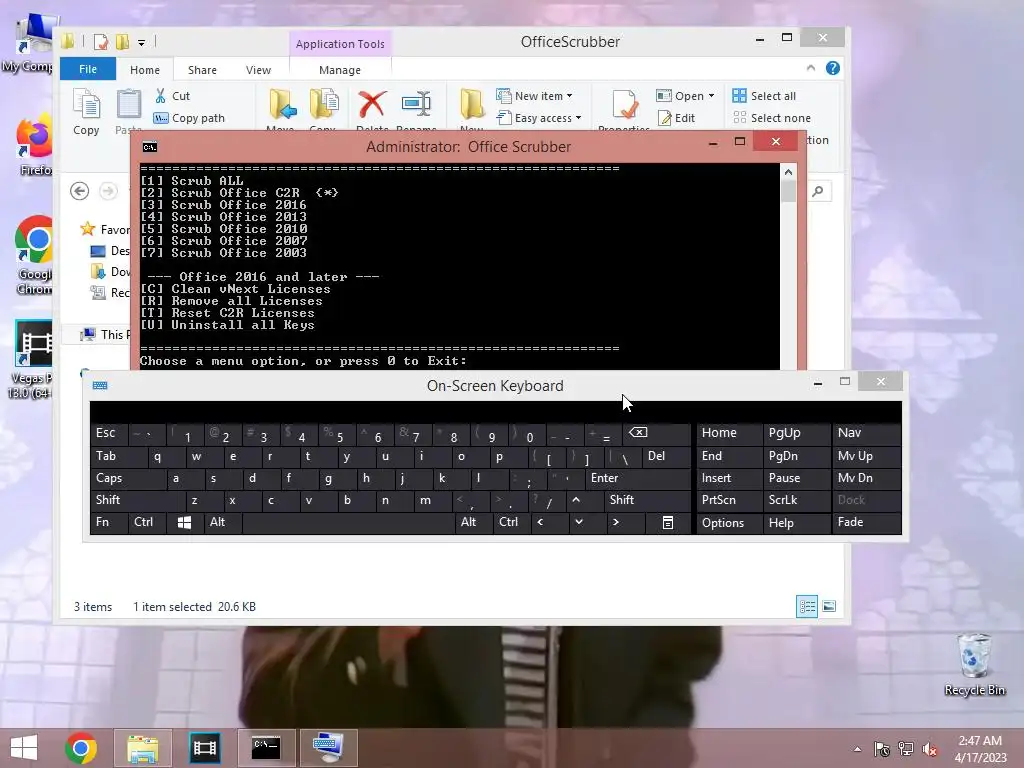Click Edit in the Open group
This screenshot has height=768, width=1024.
677,118
